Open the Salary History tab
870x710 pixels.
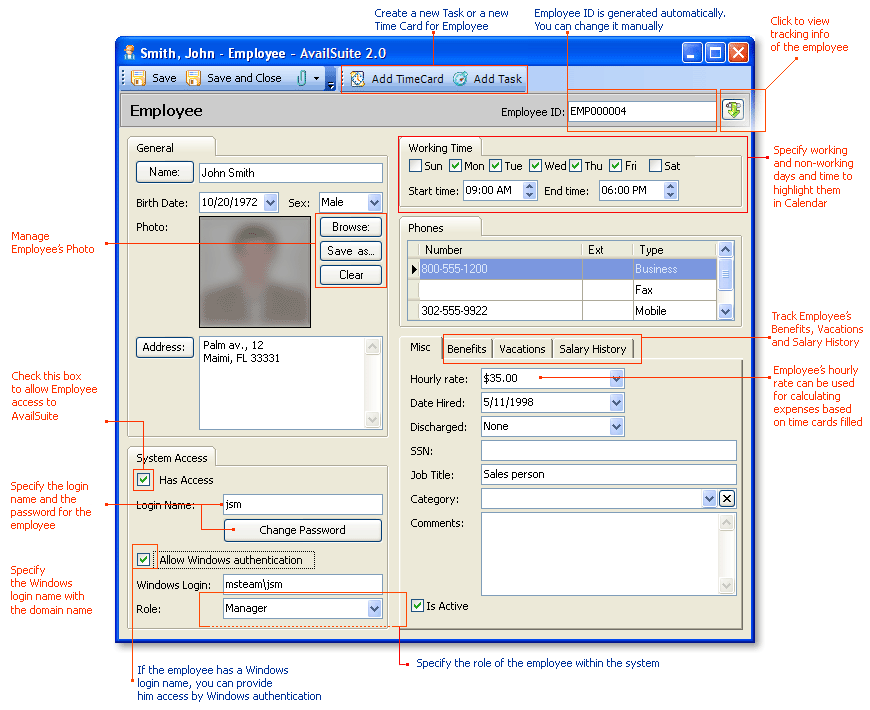click(592, 349)
